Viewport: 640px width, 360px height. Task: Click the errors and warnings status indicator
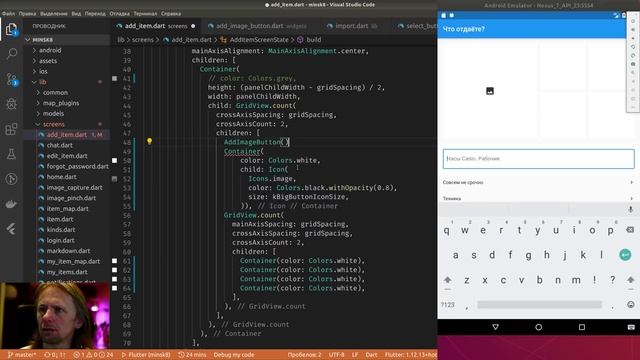93,355
